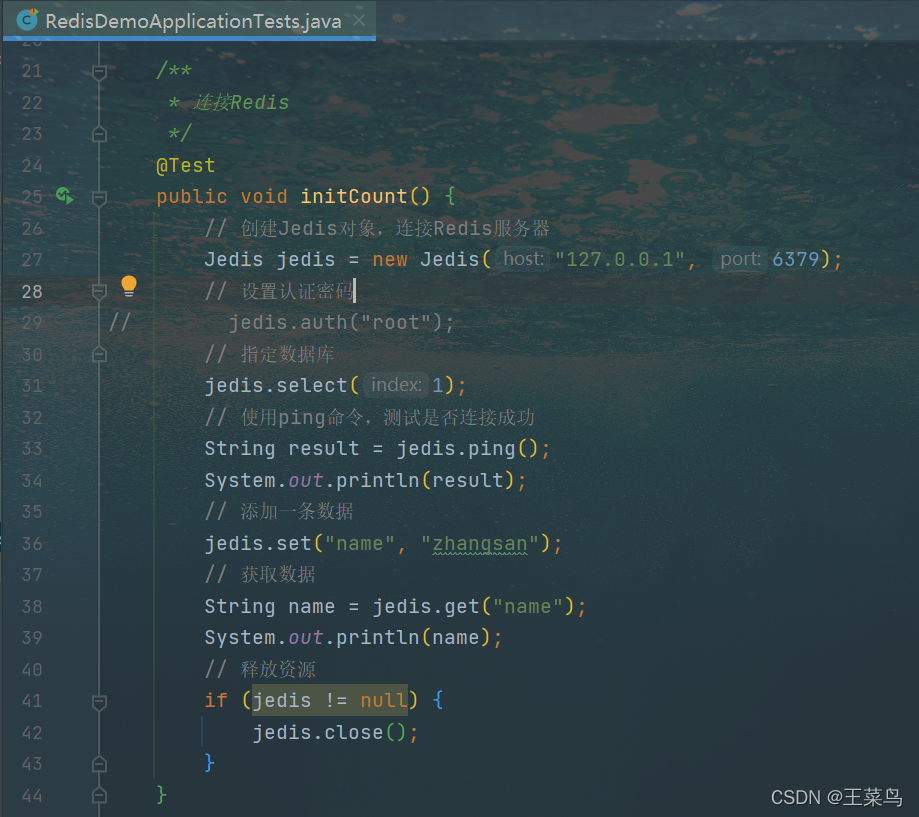Click line number 36 in the gutter

tap(32, 543)
